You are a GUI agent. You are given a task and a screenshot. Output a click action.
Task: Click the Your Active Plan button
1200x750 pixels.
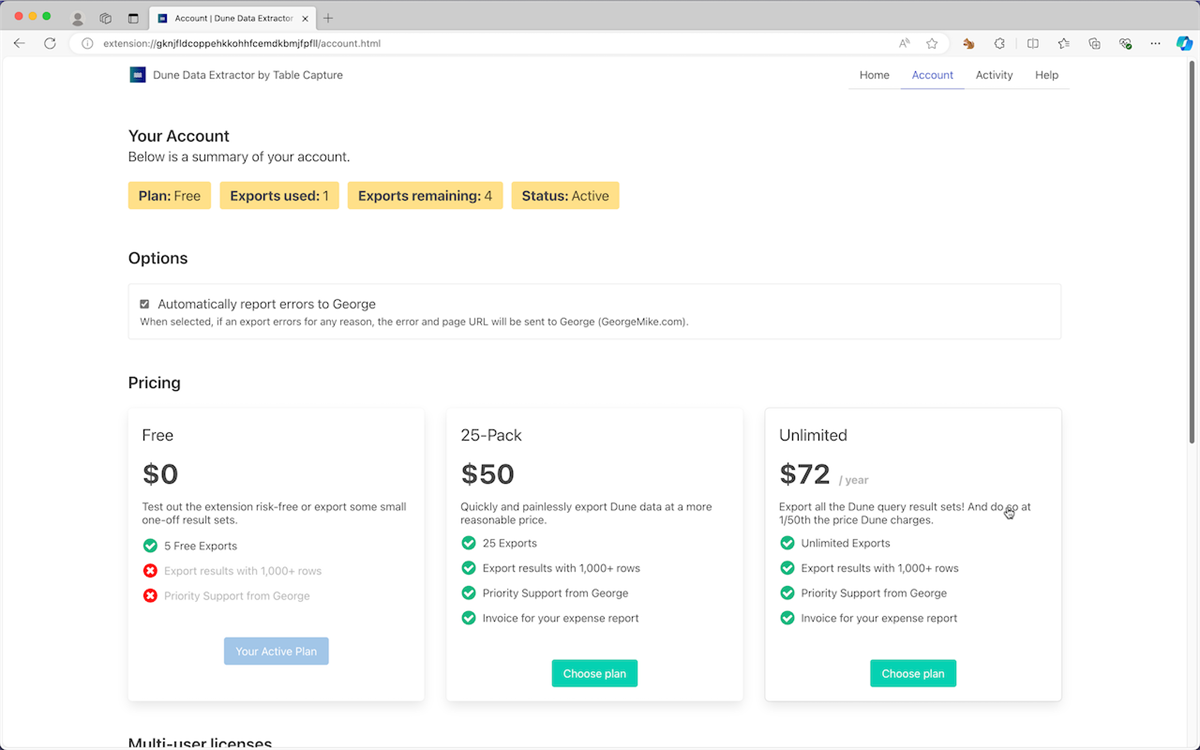(x=276, y=651)
